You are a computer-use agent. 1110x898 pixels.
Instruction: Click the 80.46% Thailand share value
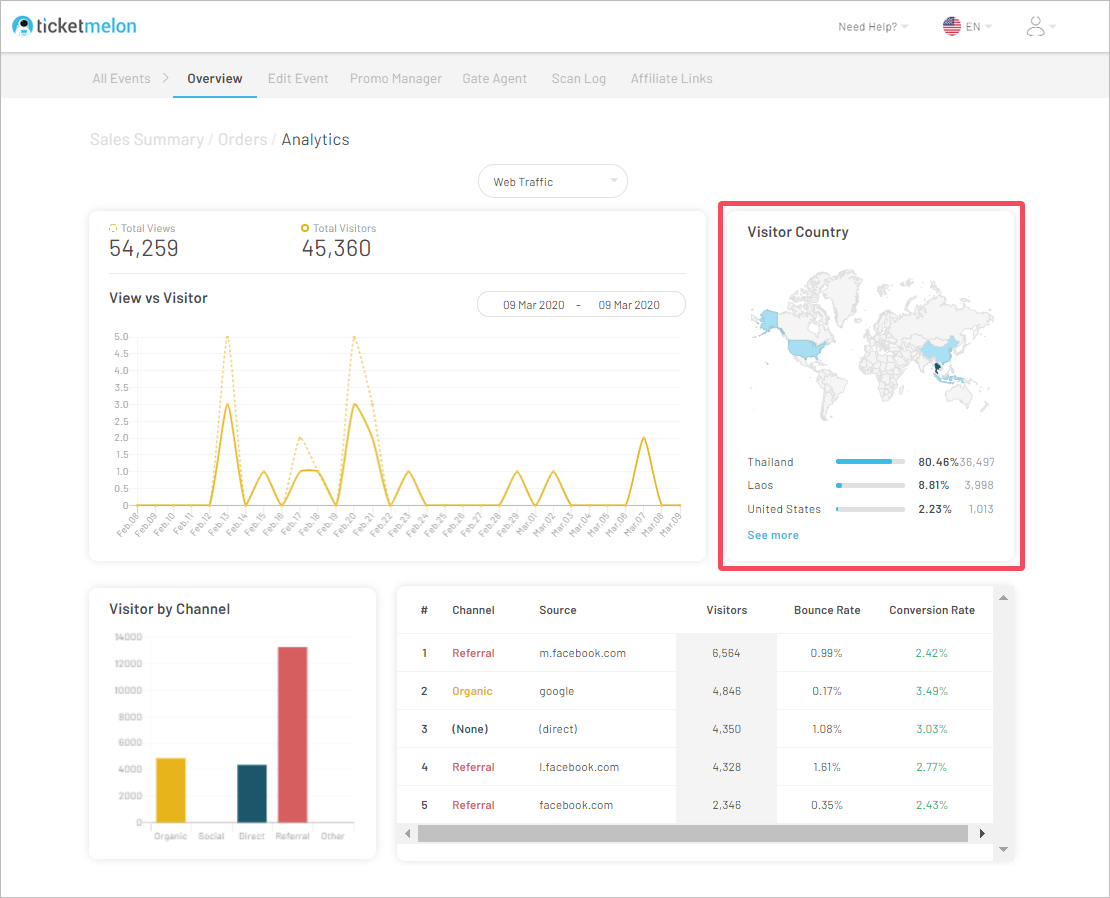click(x=938, y=462)
